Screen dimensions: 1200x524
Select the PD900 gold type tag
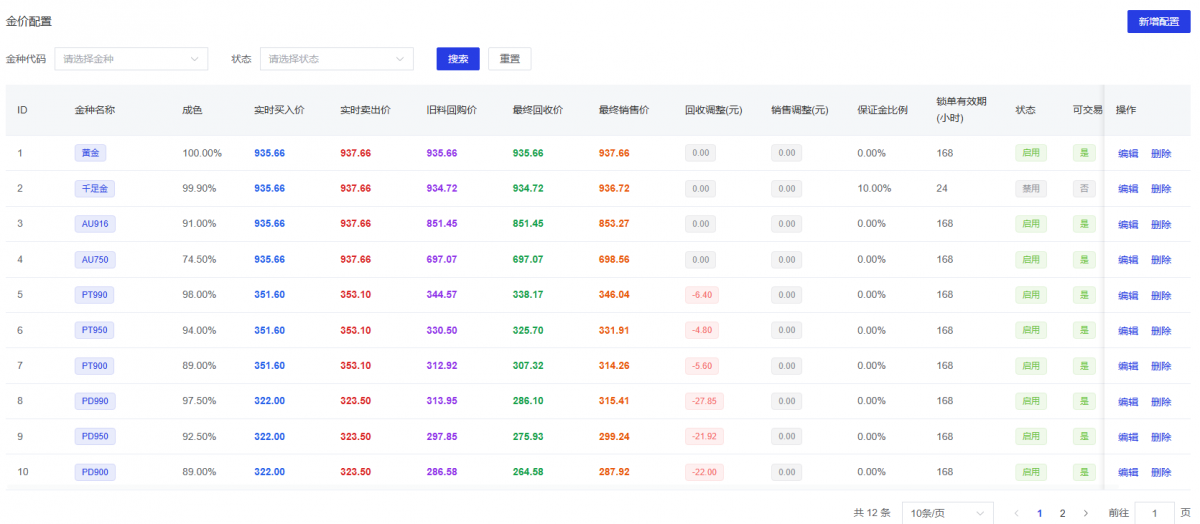pyautogui.click(x=95, y=472)
